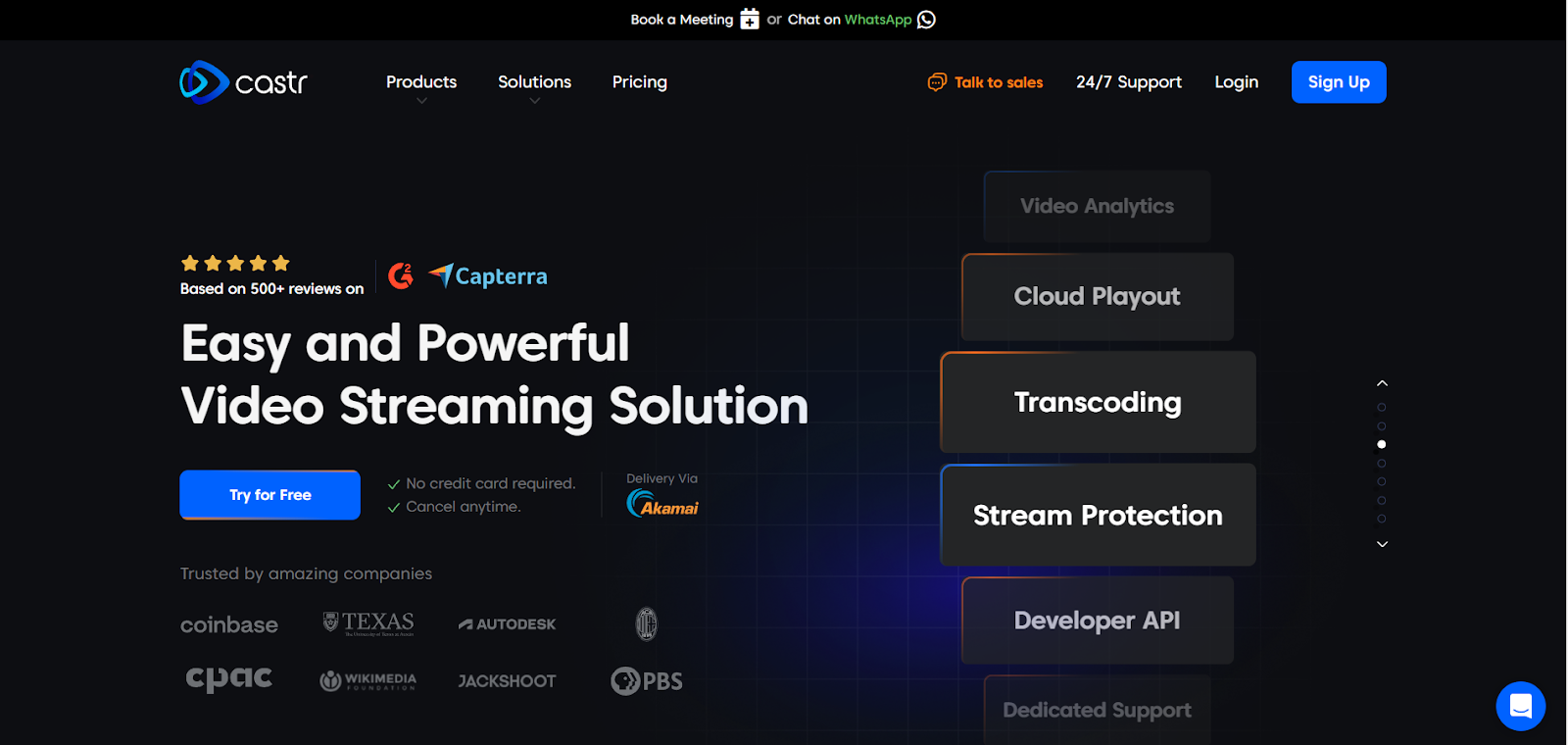Select the filled active pagination dot
The height and width of the screenshot is (745, 1568).
(1382, 444)
